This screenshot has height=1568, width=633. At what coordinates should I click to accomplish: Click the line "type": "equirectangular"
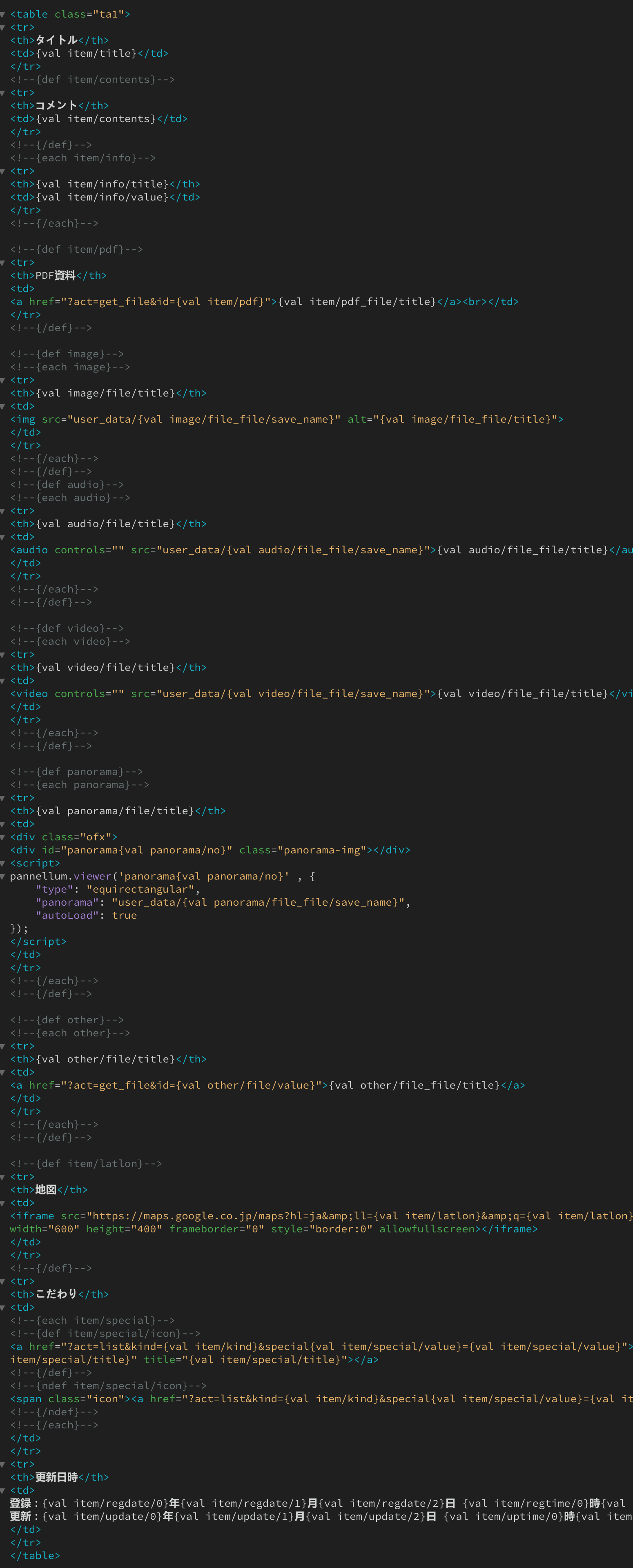(x=118, y=889)
